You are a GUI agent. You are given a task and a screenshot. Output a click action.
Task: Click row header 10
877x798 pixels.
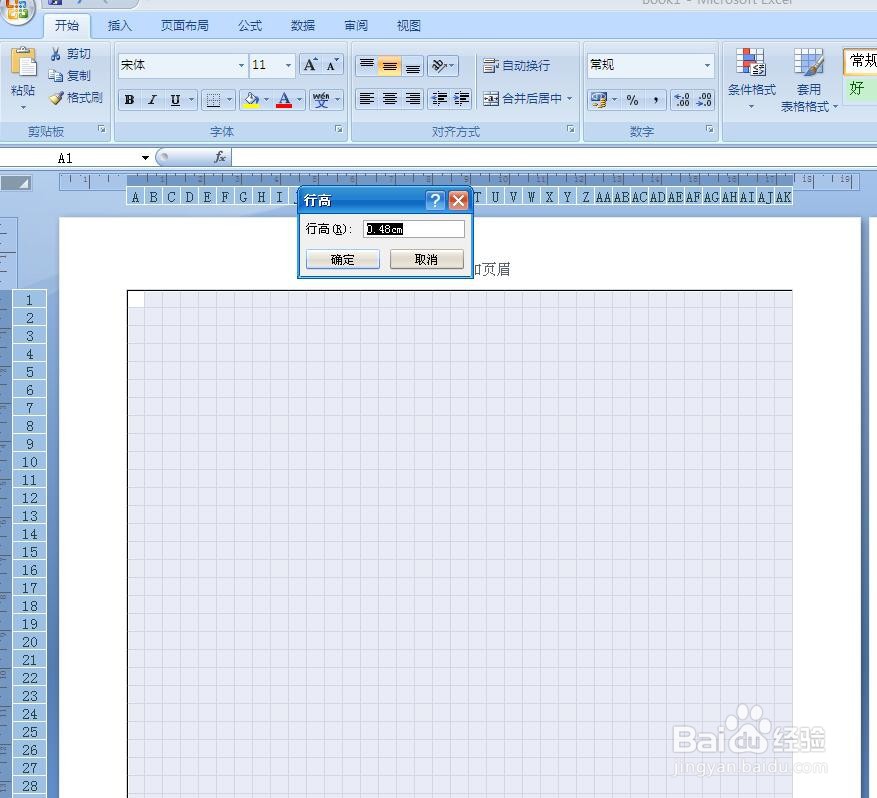[30, 462]
